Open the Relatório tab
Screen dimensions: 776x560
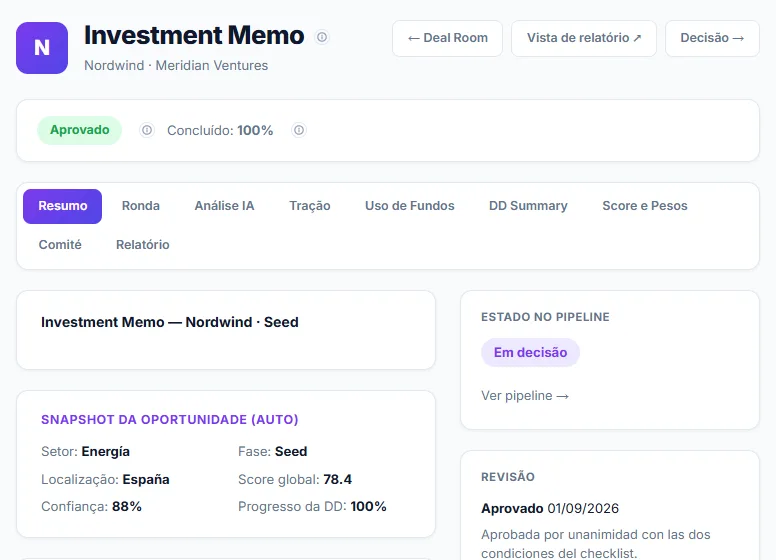(x=143, y=245)
